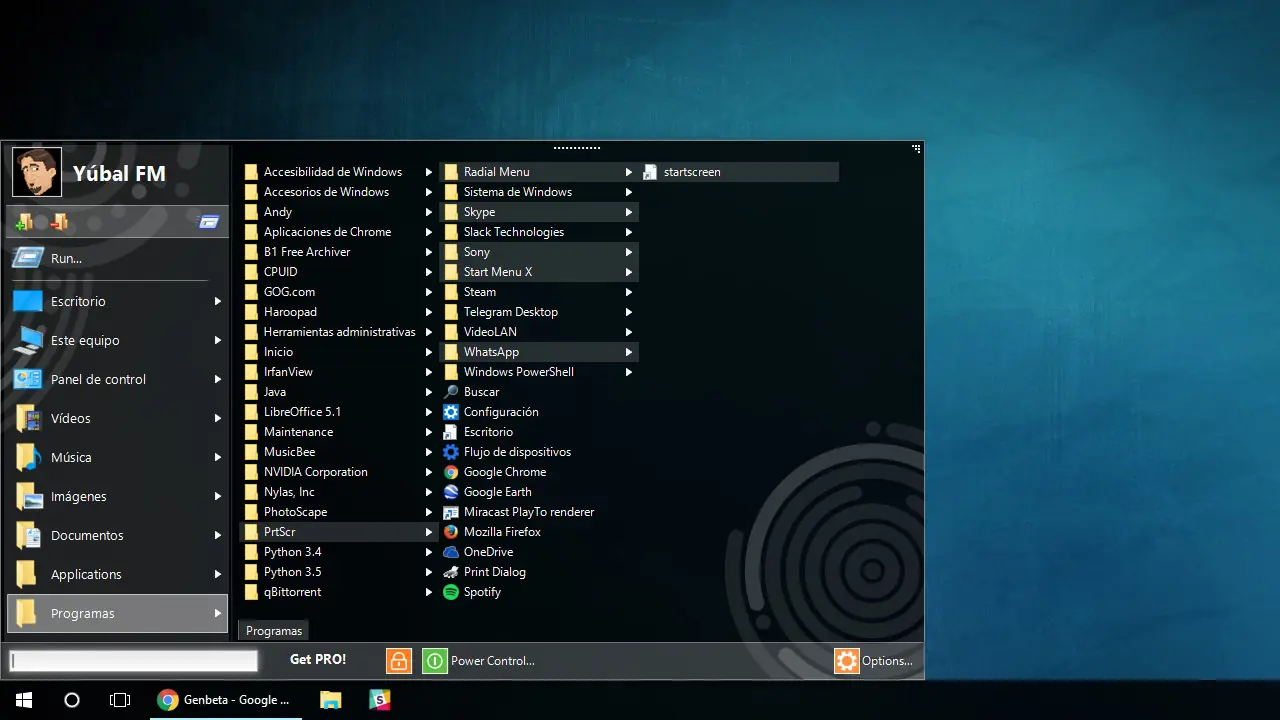Open the LibreOffice 5.1 folder
The image size is (1280, 720).
point(339,412)
